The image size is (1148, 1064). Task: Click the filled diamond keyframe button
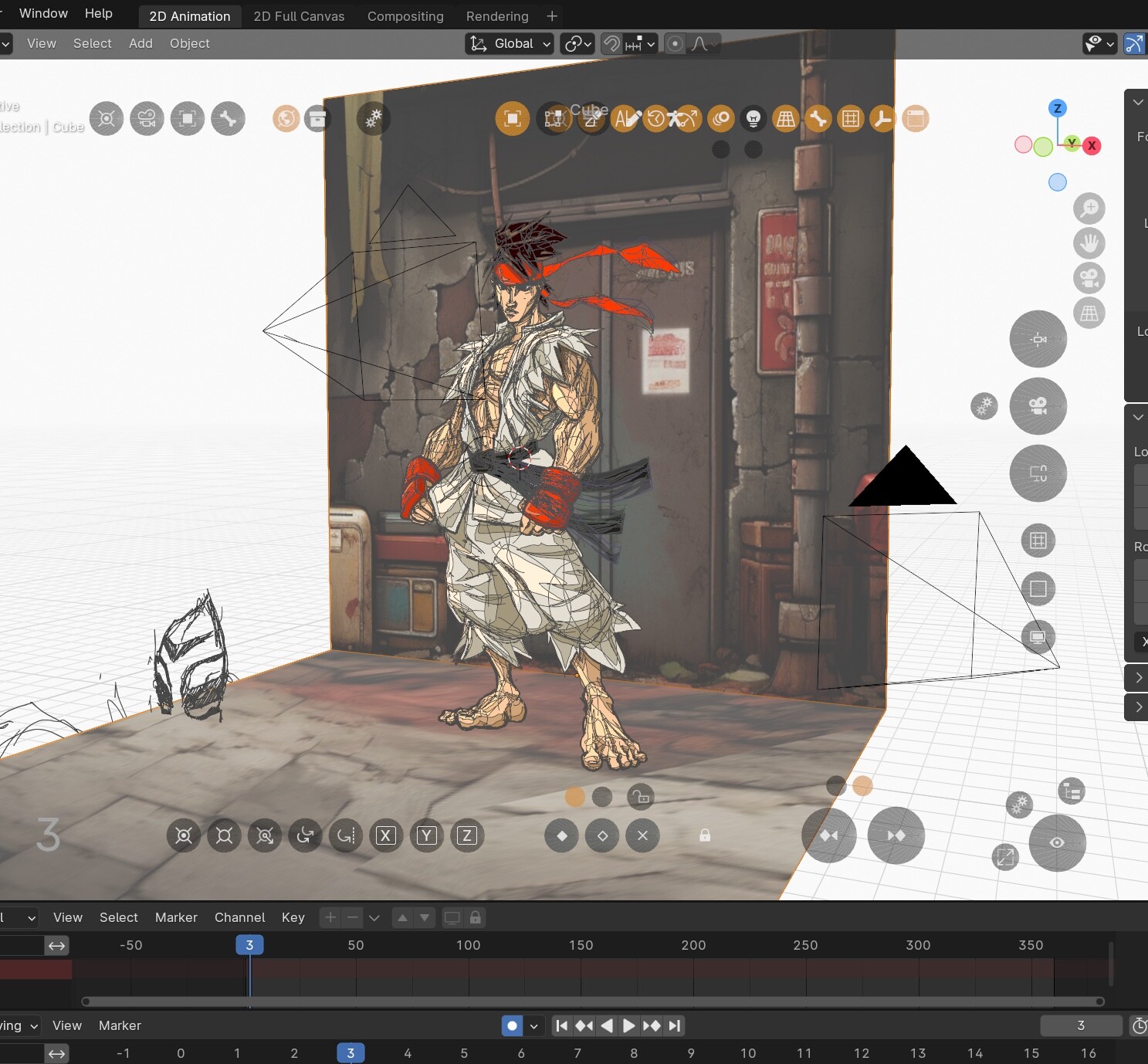tap(562, 835)
